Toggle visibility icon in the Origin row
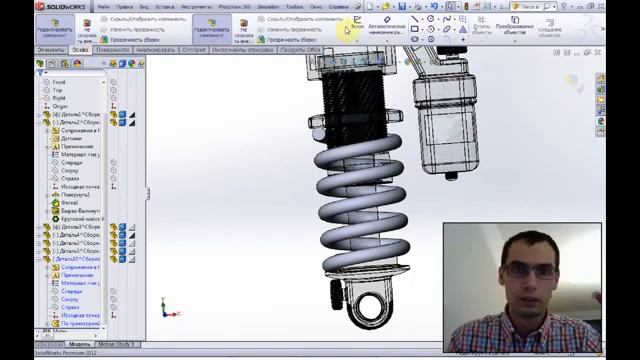This screenshot has width=640, height=360. point(113,106)
